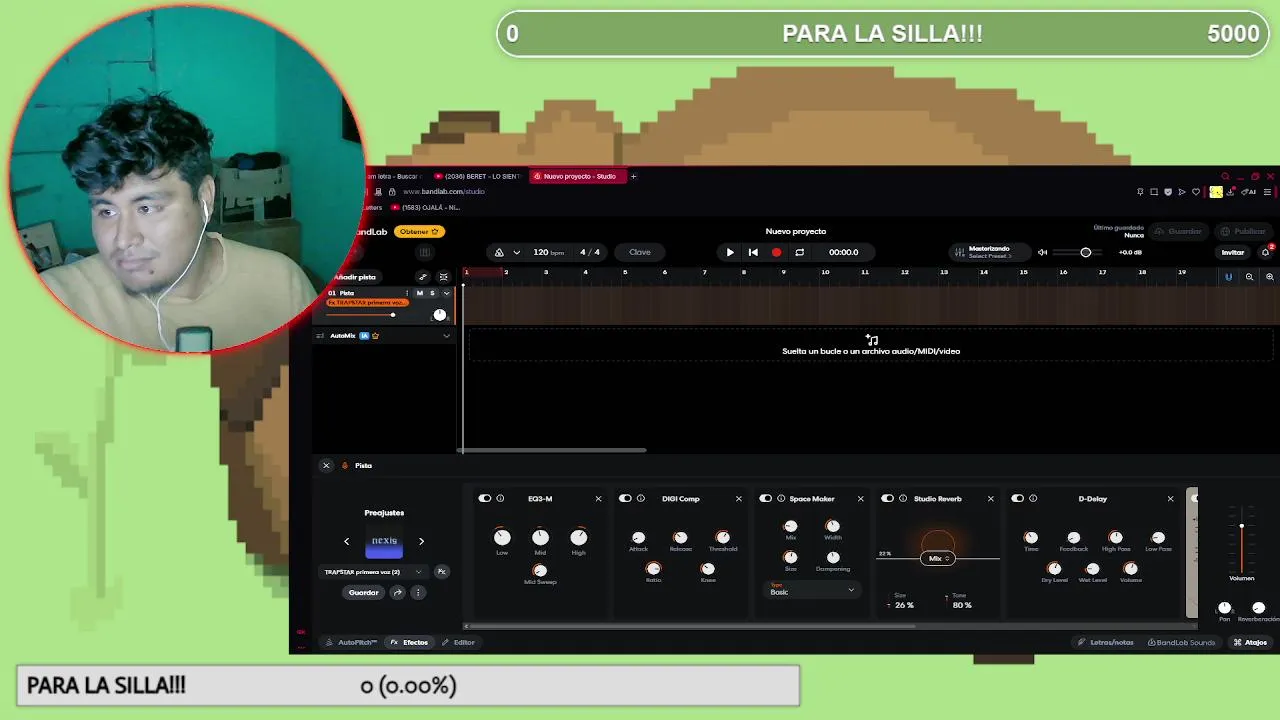This screenshot has width=1280, height=720.
Task: Open the Letras/notas panel
Action: [x=1105, y=642]
